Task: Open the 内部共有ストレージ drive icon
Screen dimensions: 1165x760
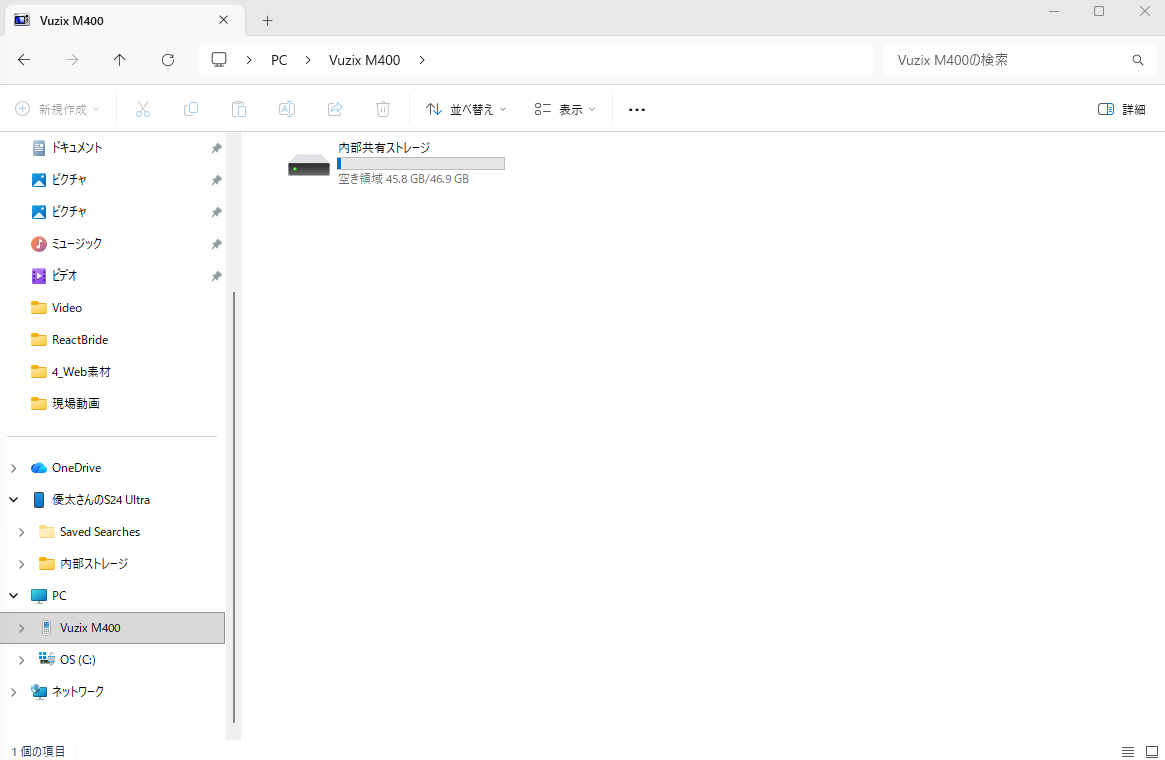Action: pos(309,165)
